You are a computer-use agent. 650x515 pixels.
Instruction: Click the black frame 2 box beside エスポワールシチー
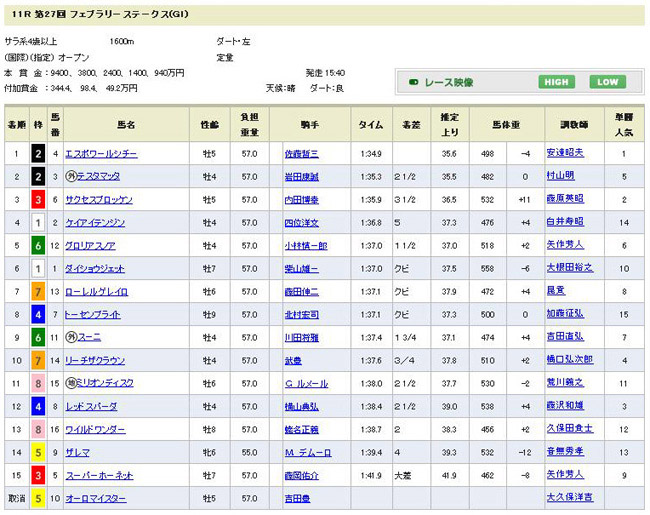click(37, 154)
